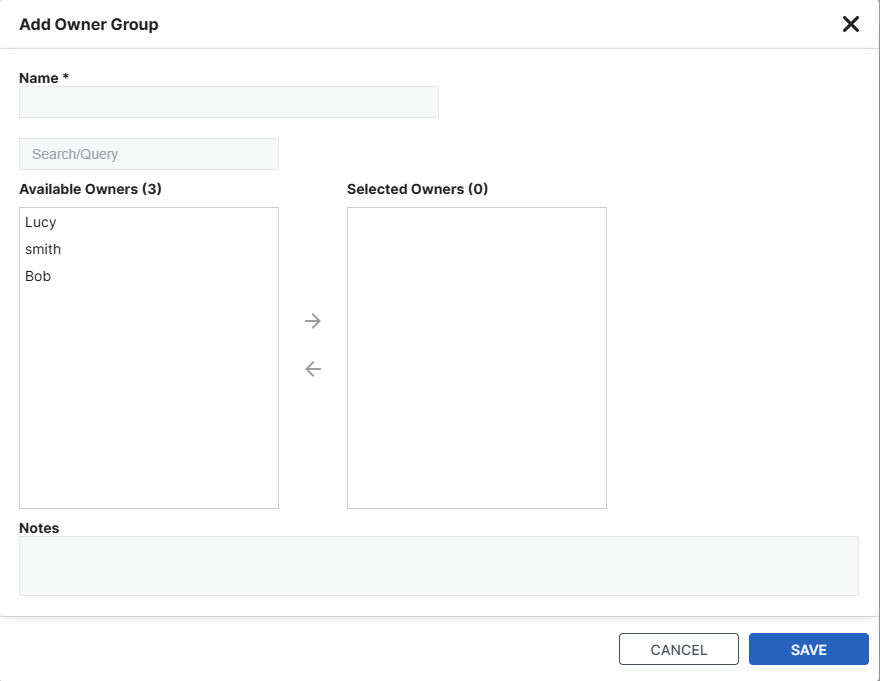
Task: Click the gap between the two arrows
Action: [x=313, y=345]
